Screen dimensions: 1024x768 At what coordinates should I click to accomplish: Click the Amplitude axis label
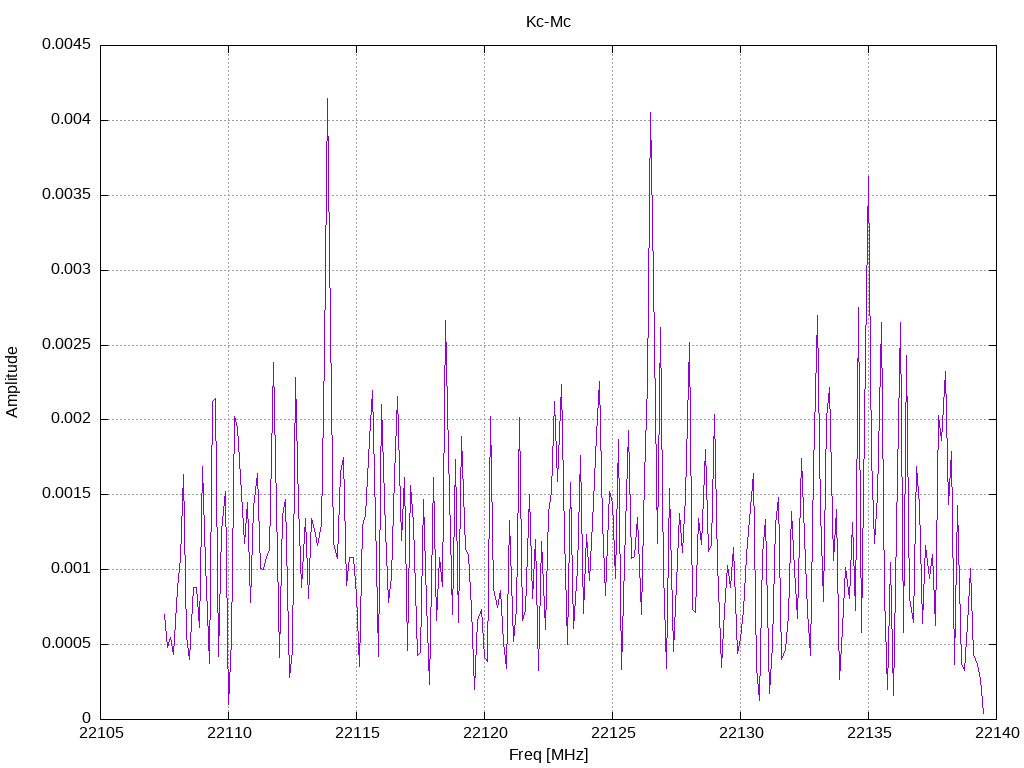[x=12, y=382]
